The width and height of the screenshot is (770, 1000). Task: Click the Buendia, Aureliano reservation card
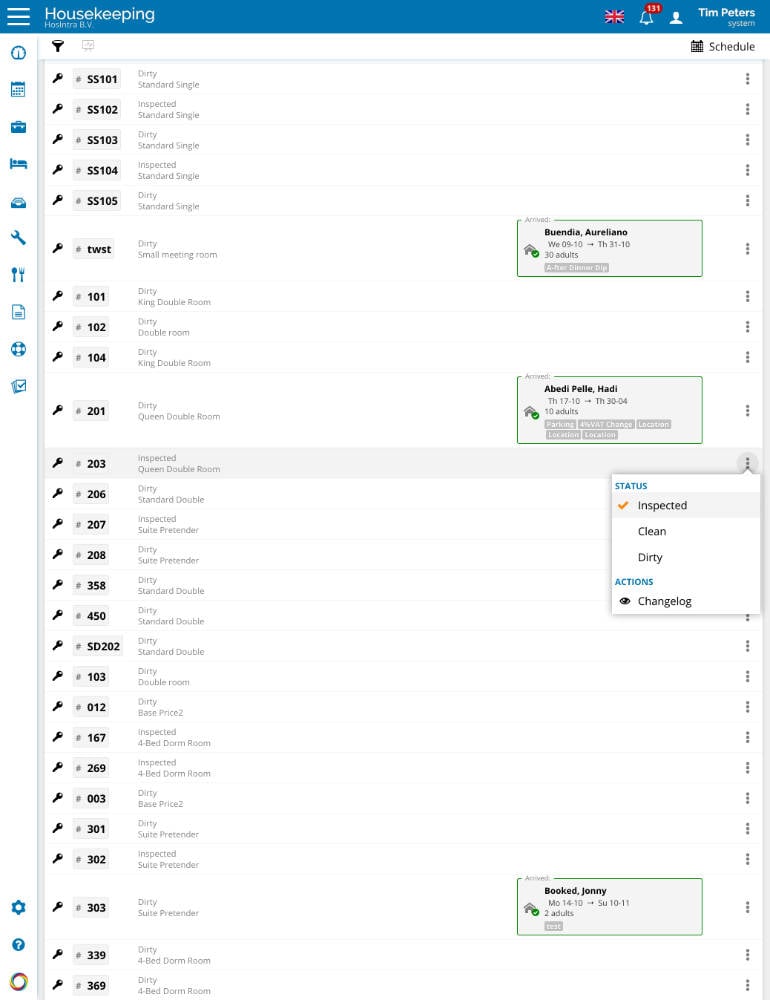pos(609,249)
